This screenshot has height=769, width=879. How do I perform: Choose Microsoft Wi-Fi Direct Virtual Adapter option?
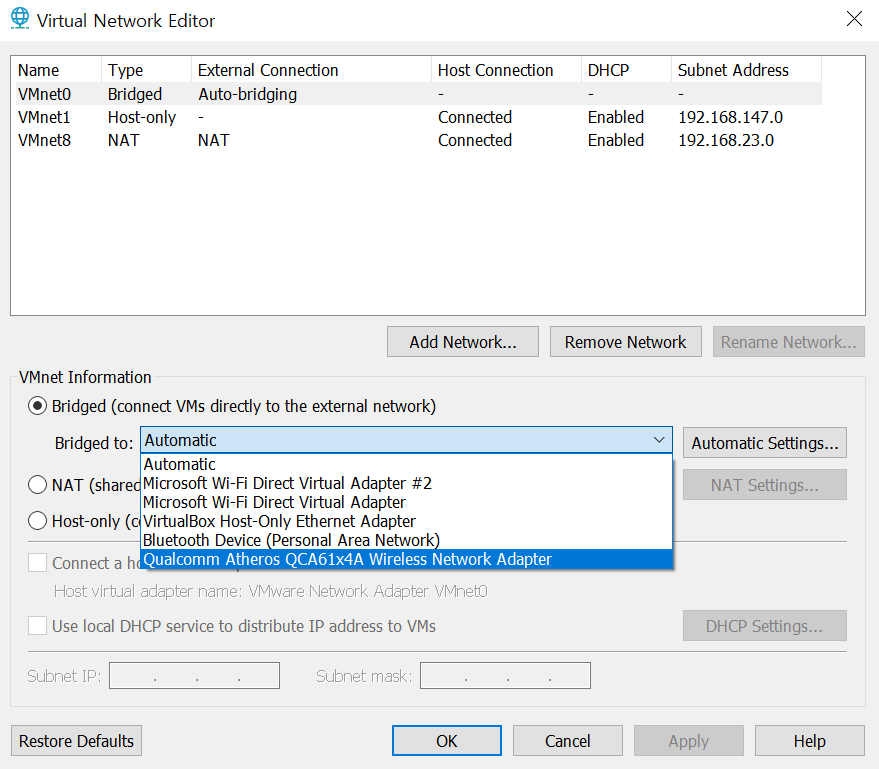click(x=406, y=502)
